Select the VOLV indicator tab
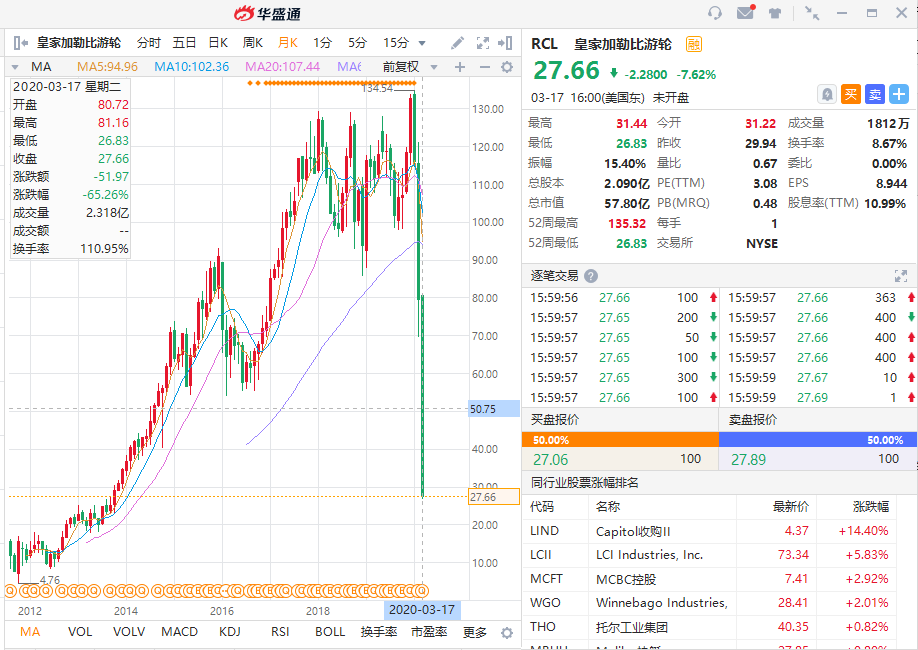This screenshot has width=918, height=650. click(x=129, y=632)
